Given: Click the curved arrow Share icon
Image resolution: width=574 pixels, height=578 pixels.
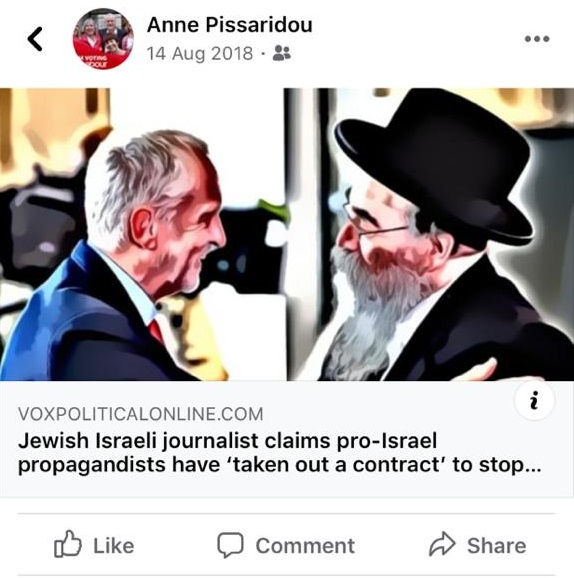Looking at the screenshot, I should (442, 544).
